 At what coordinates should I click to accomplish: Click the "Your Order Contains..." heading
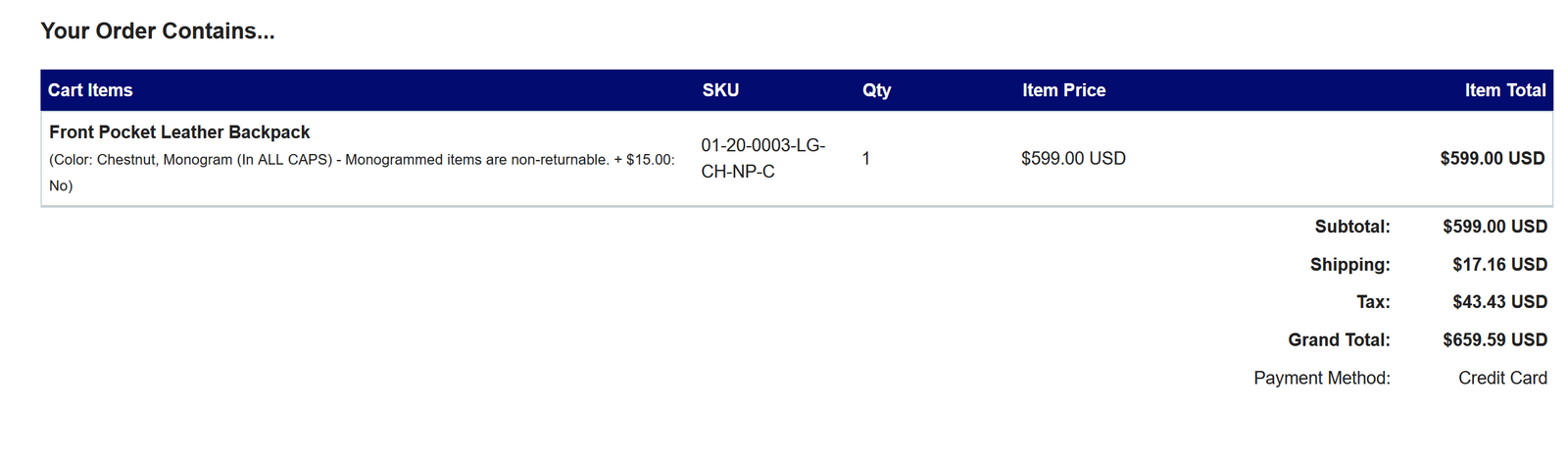pos(157,31)
